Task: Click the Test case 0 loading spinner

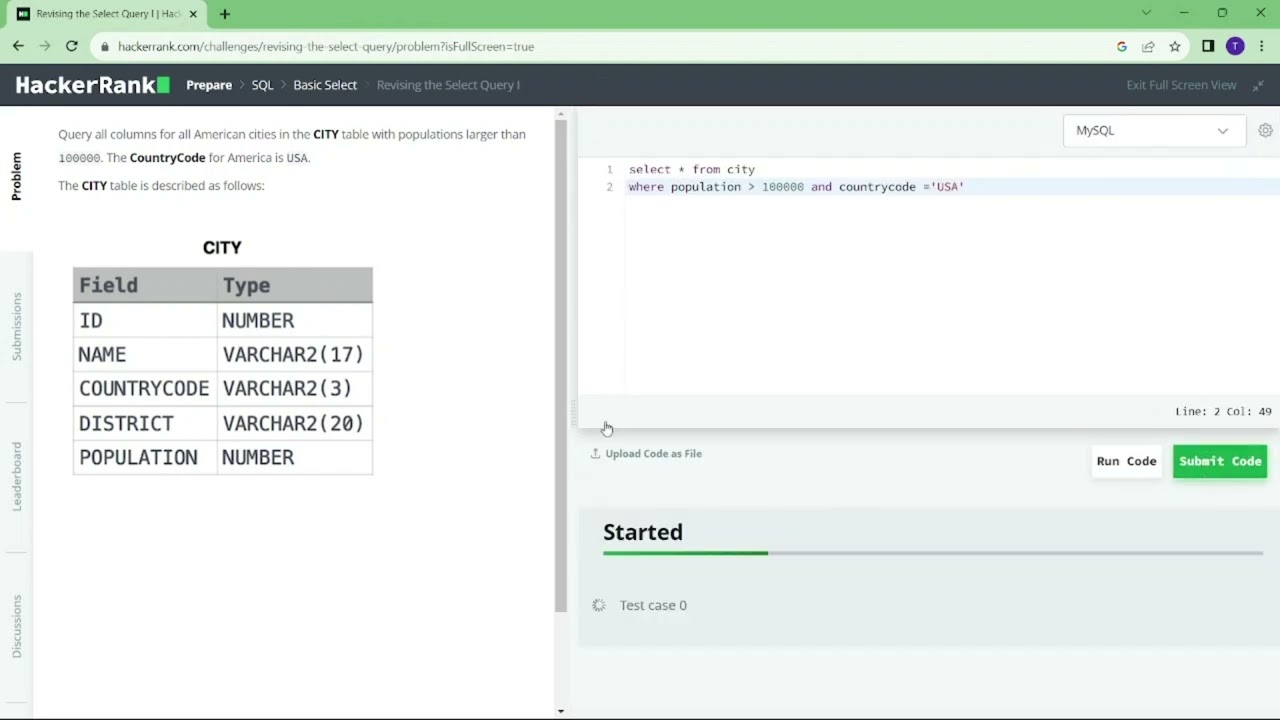Action: (x=599, y=605)
